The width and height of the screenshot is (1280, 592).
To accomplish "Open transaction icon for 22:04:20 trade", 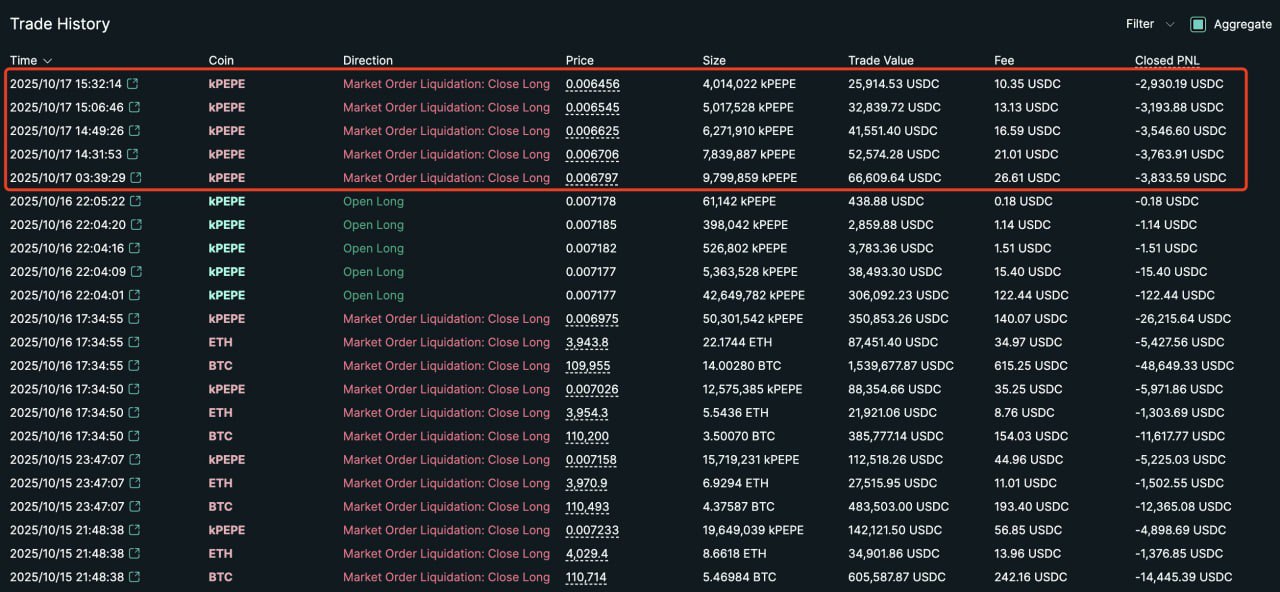I will (136, 225).
